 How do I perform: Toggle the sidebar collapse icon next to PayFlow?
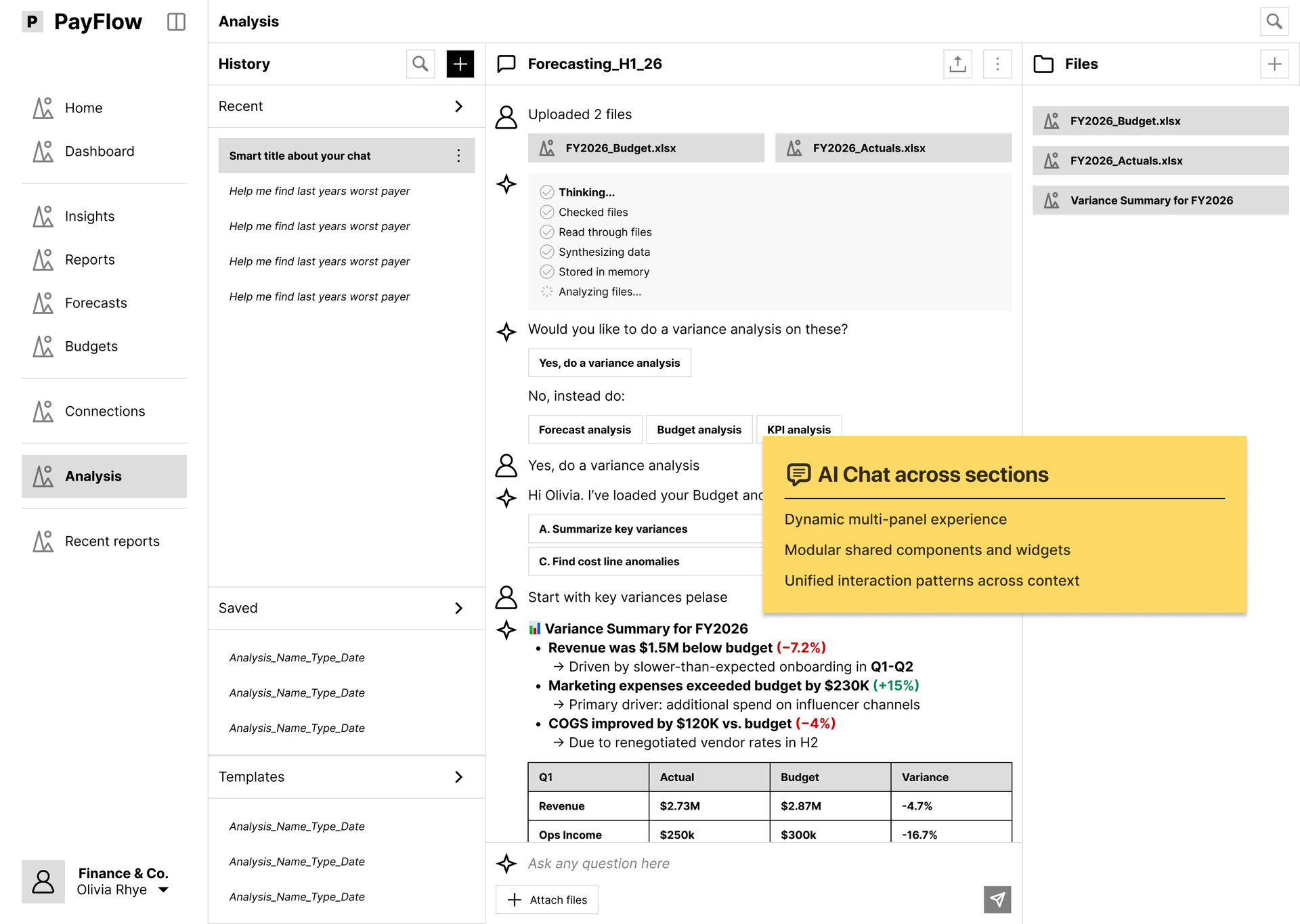point(176,22)
